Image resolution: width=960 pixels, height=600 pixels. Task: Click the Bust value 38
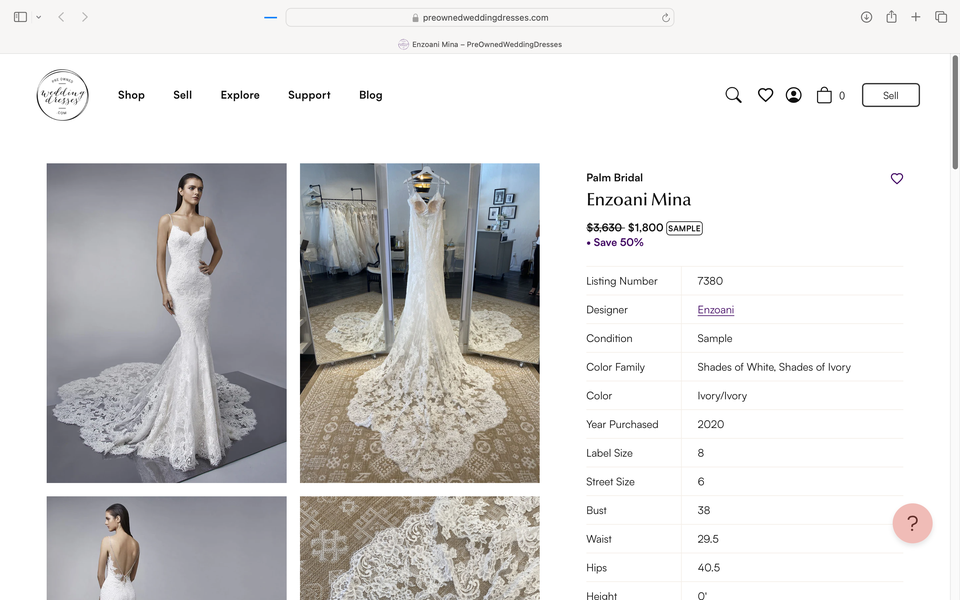[x=703, y=510]
